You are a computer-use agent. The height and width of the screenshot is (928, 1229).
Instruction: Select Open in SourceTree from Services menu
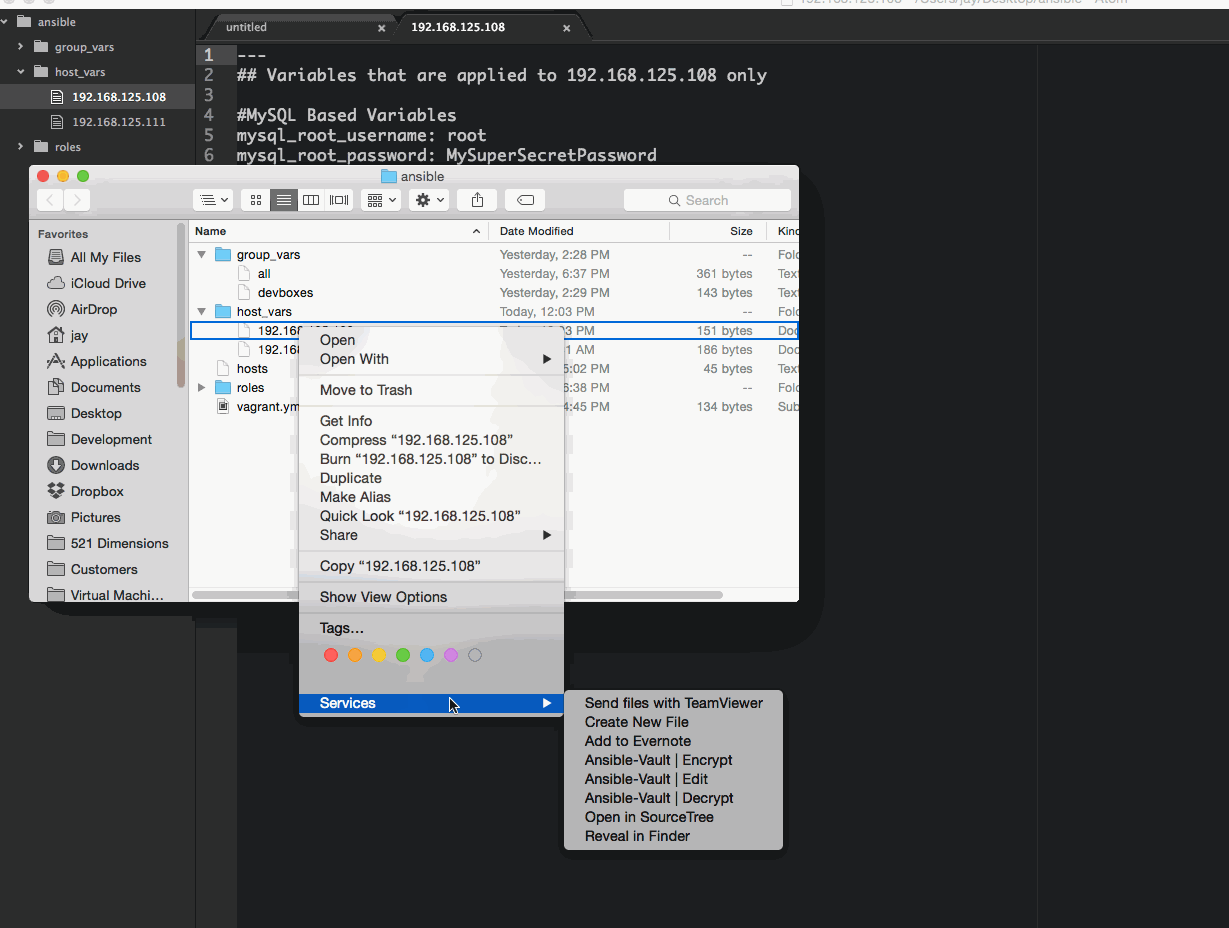649,817
